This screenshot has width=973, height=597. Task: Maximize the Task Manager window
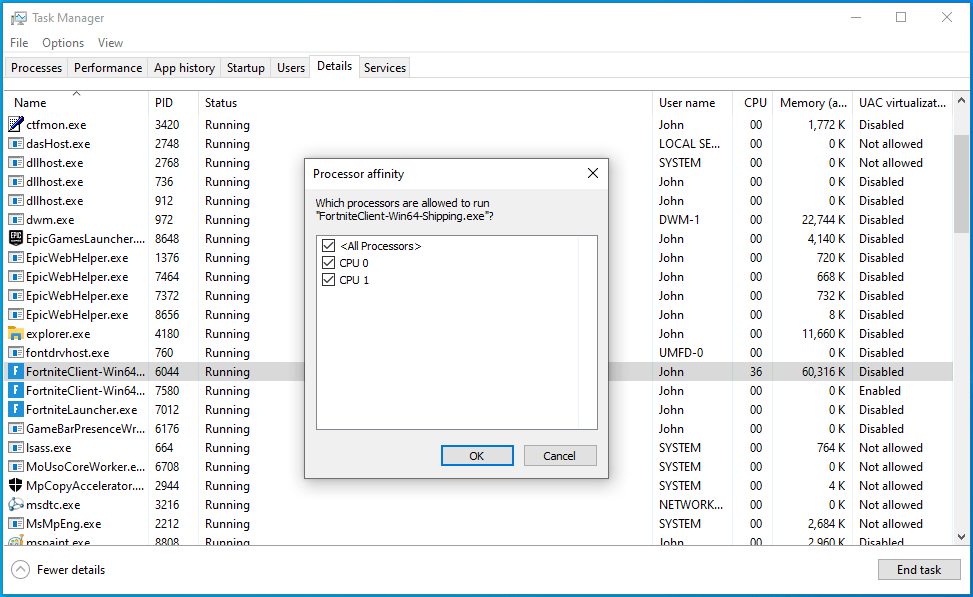(x=901, y=17)
